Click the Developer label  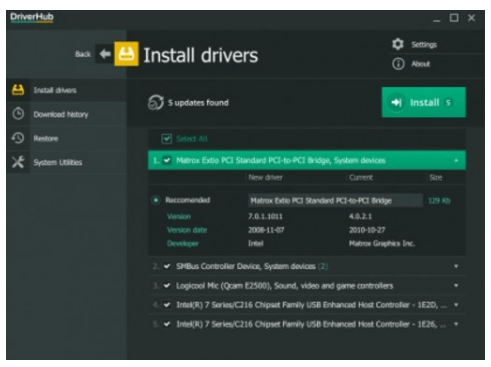pyautogui.click(x=183, y=243)
